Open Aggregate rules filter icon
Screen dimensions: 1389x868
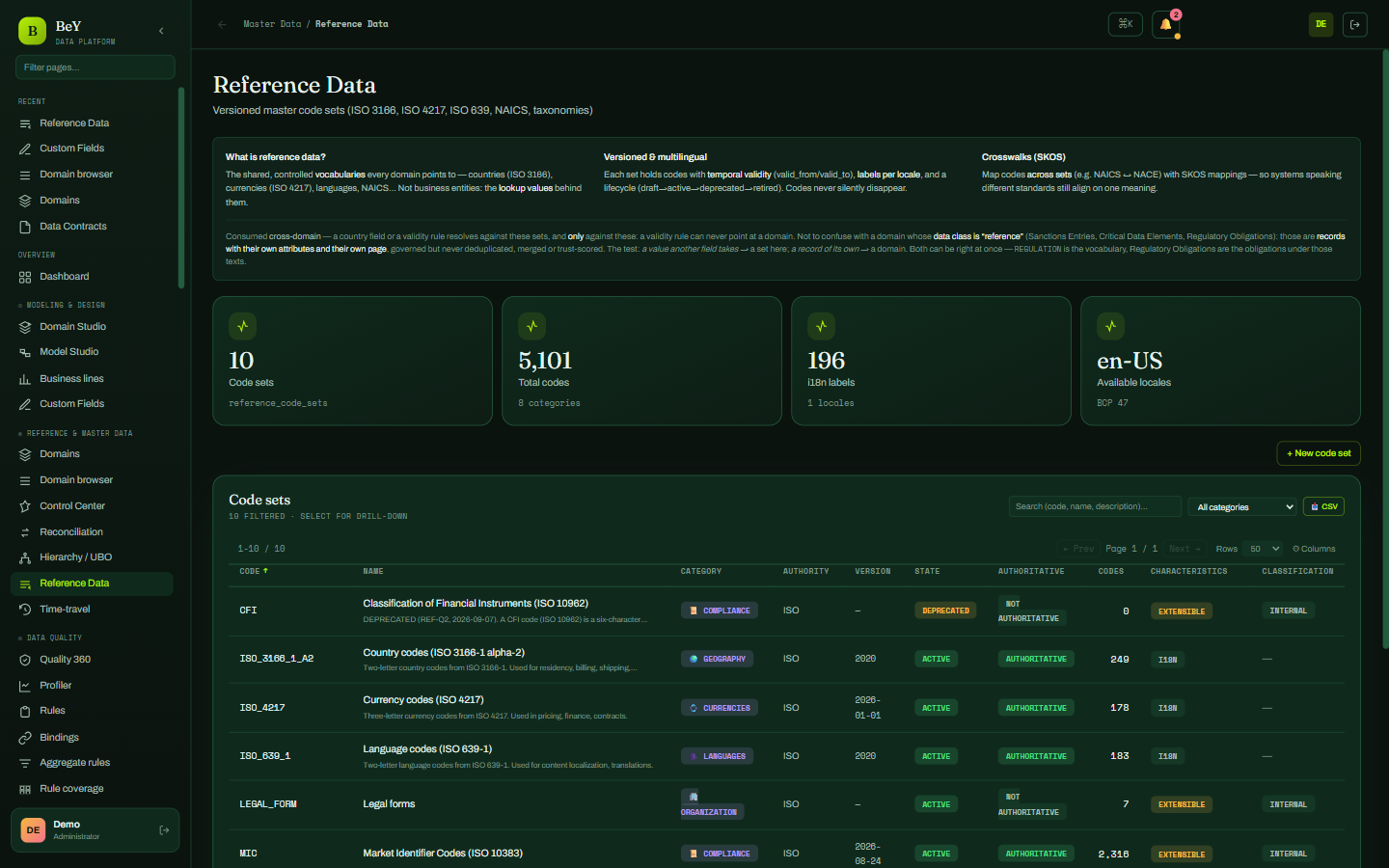pos(25,763)
